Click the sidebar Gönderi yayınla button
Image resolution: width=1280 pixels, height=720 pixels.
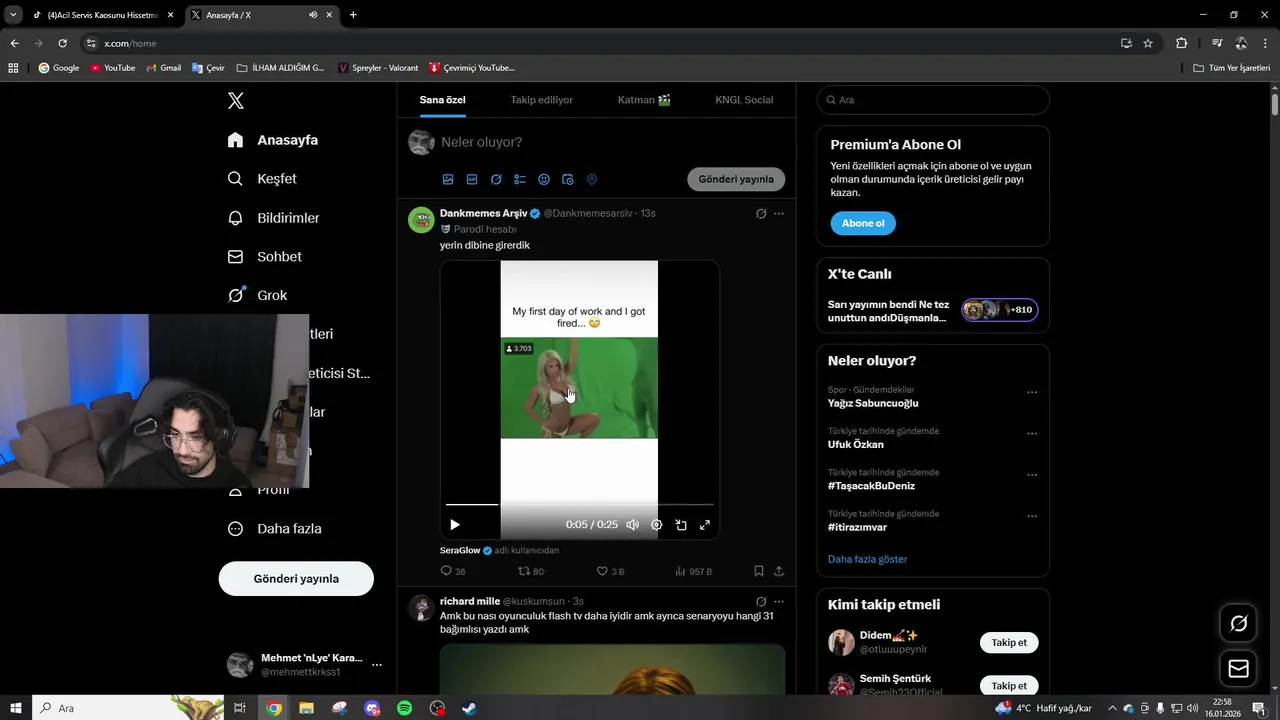[296, 579]
